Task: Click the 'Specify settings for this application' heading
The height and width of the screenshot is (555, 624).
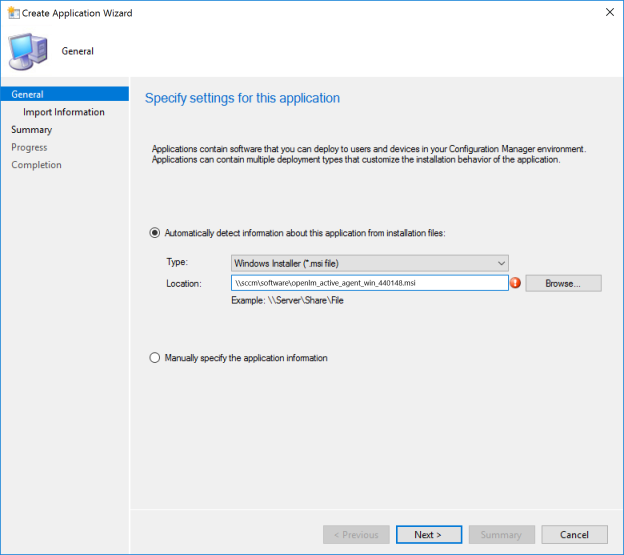Action: pos(242,98)
